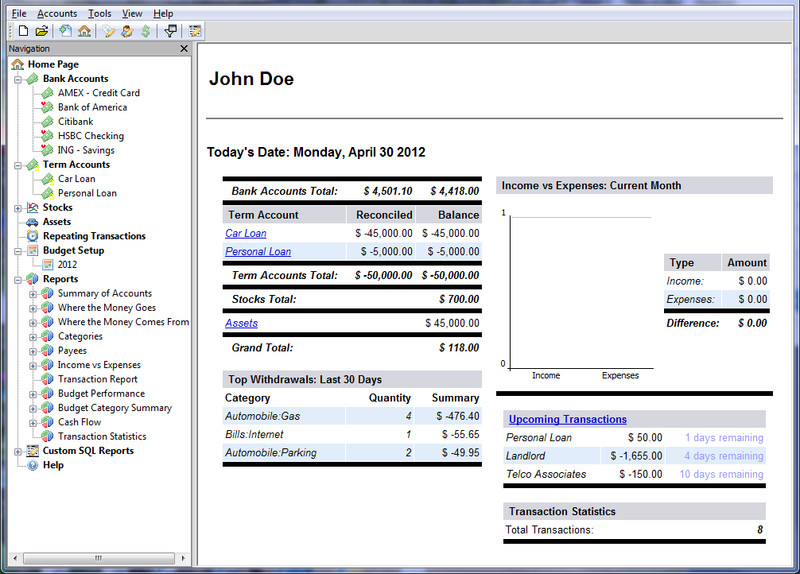Click the navigation scrollbar left arrow

(15, 558)
